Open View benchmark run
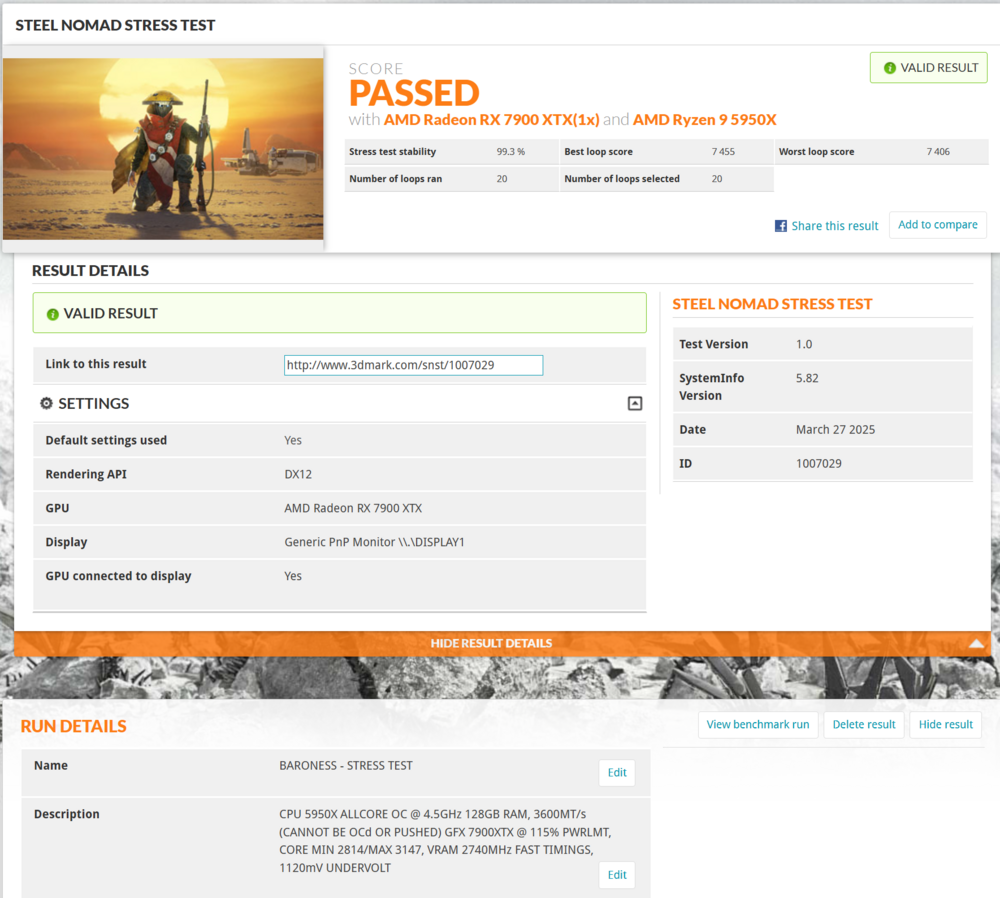The image size is (1000, 898). click(x=757, y=724)
